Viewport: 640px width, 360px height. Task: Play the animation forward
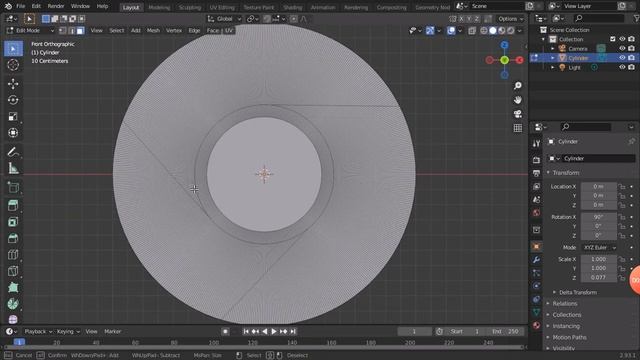pyautogui.click(x=274, y=331)
